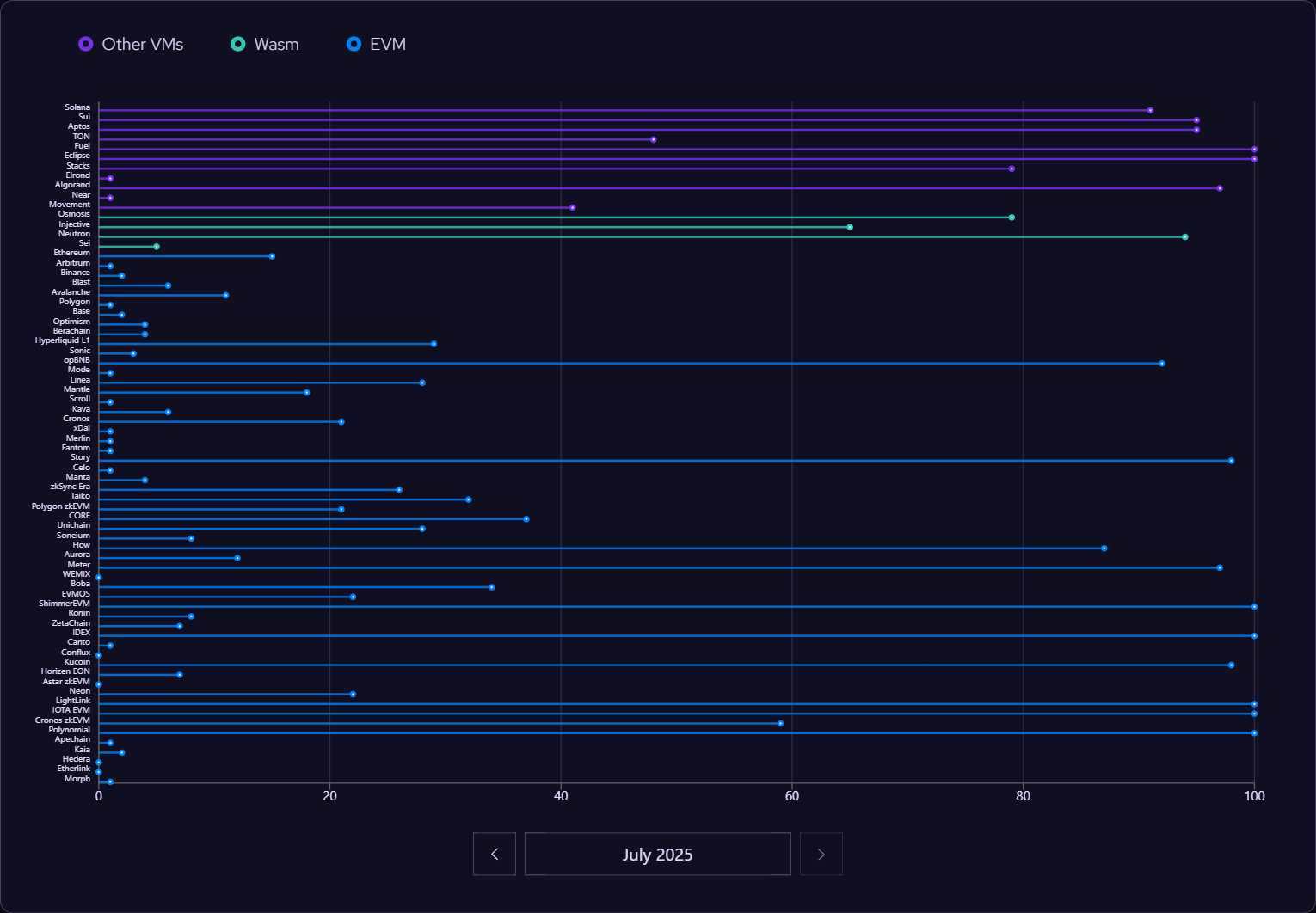The image size is (1316, 913).
Task: Select the Injective data point marker
Action: click(850, 227)
